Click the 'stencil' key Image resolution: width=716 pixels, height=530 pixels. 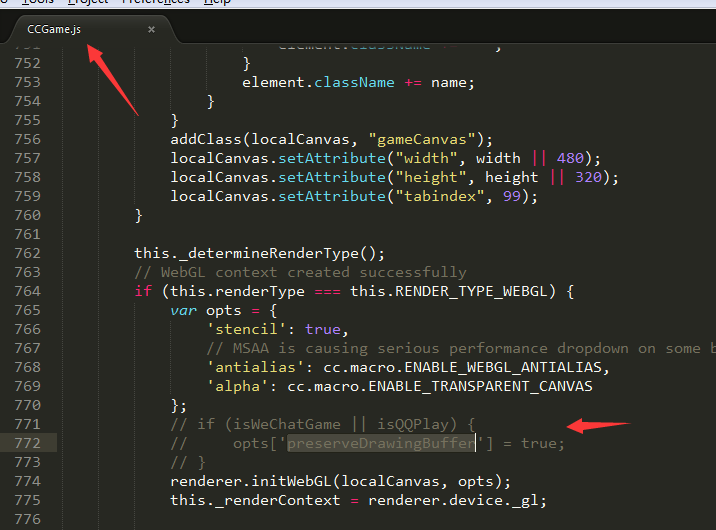[x=247, y=329]
